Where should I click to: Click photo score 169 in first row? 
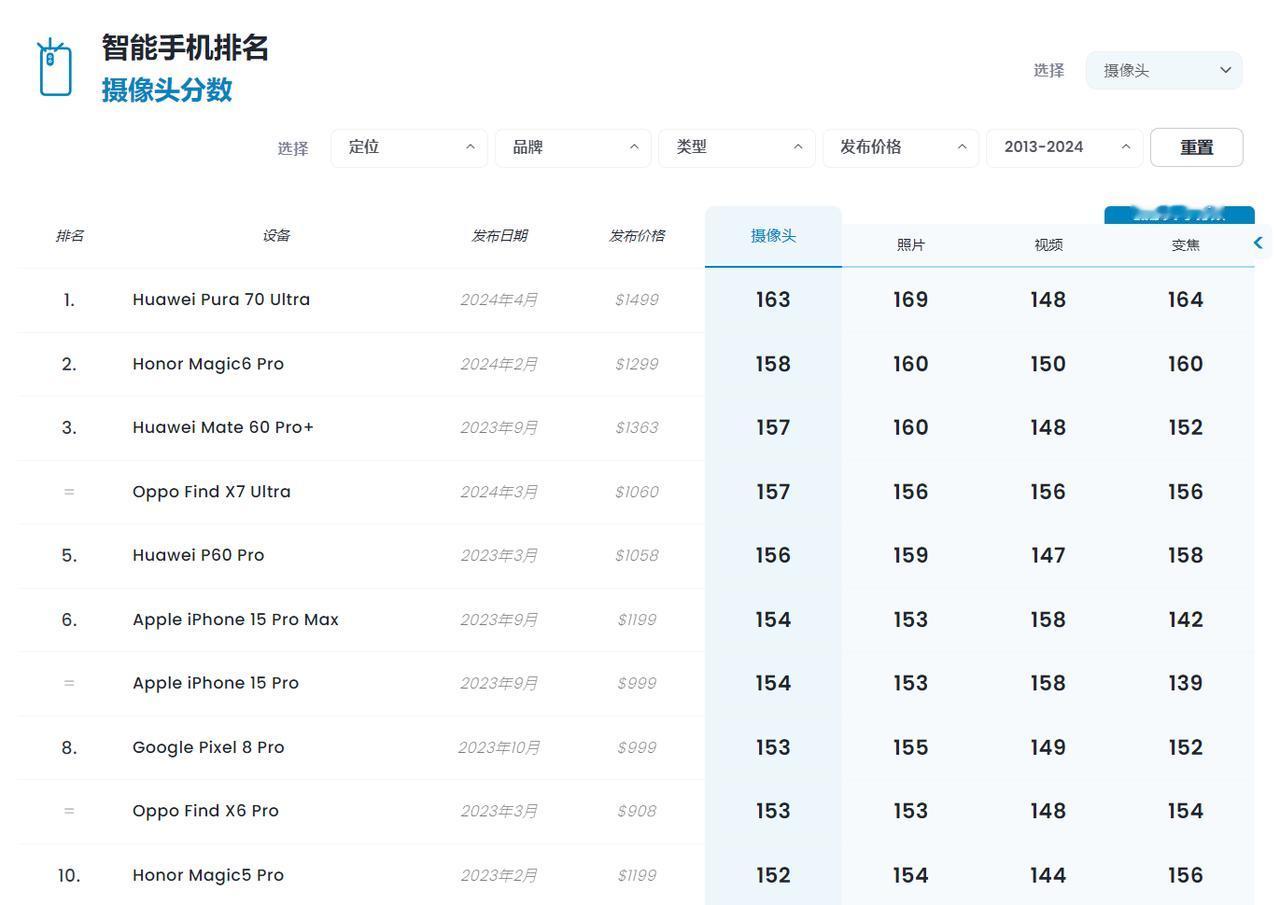[911, 300]
